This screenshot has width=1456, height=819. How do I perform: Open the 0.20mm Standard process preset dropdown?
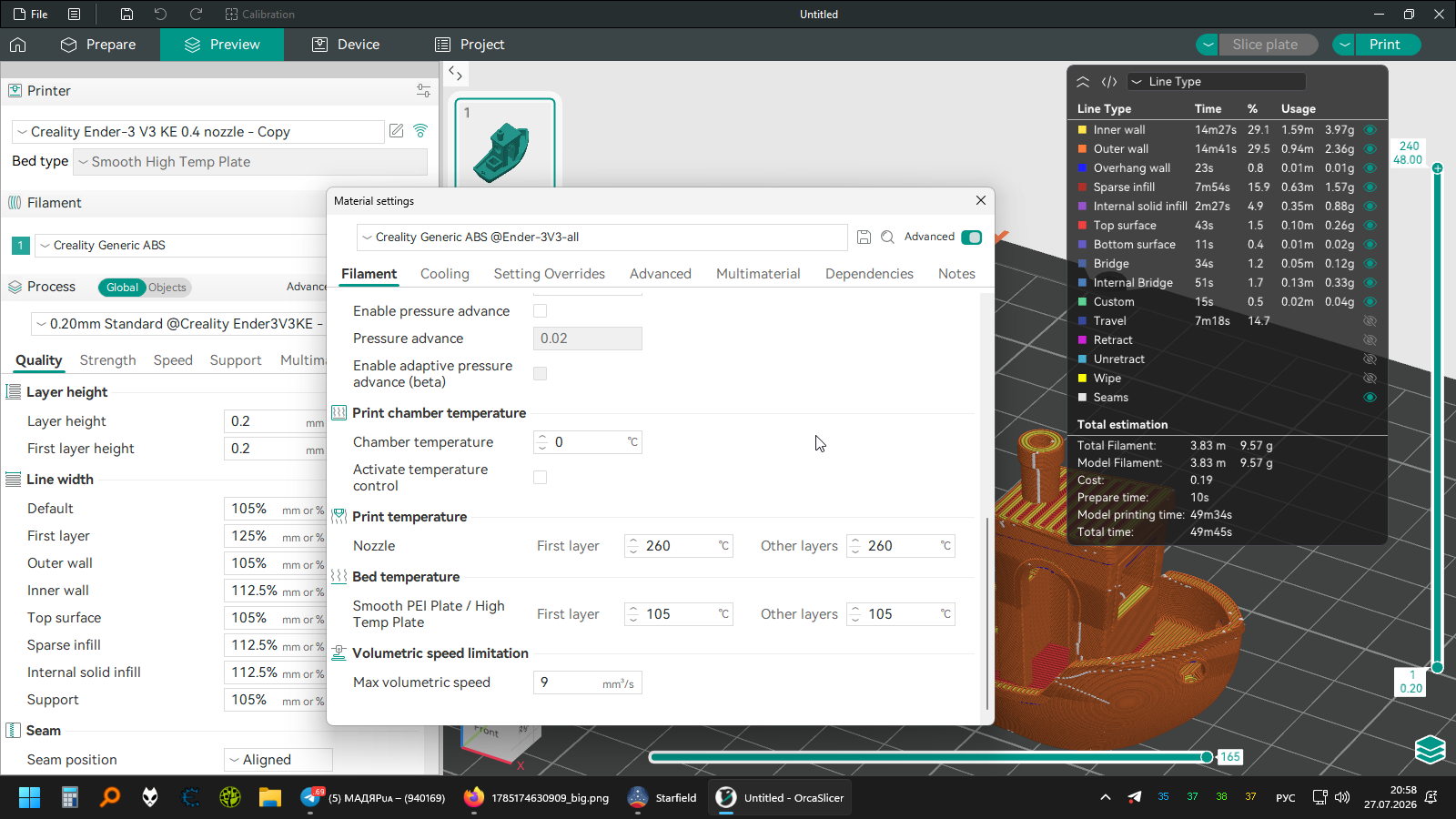(179, 324)
